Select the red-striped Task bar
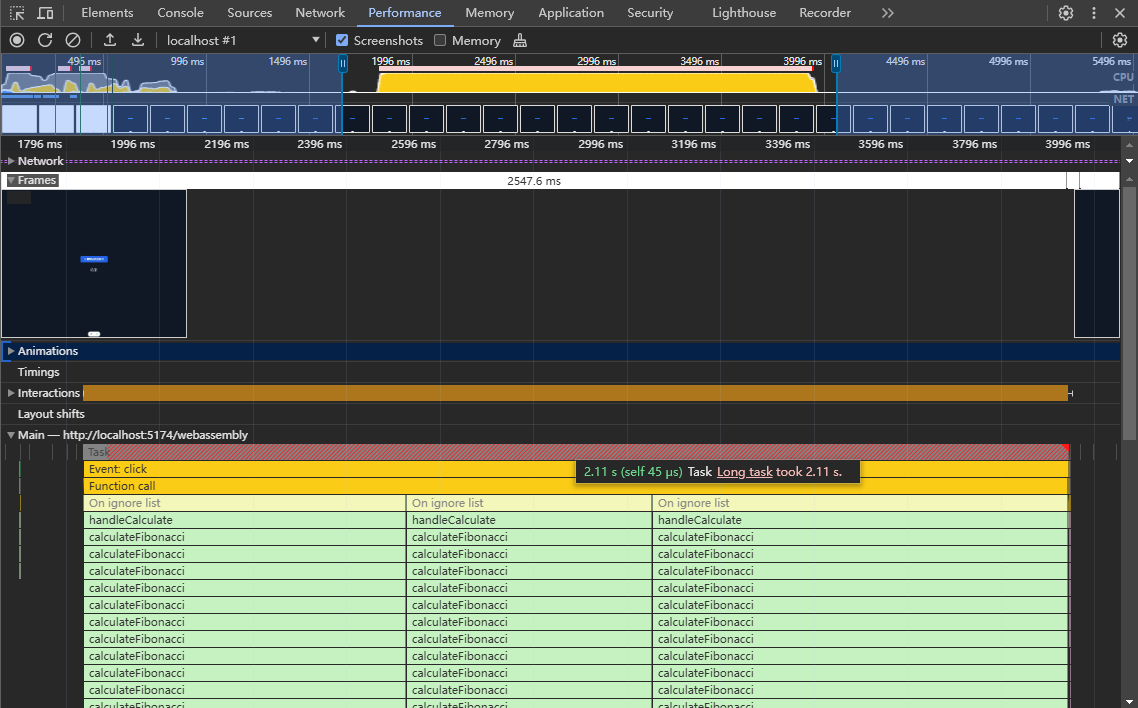The height and width of the screenshot is (708, 1138). [576, 452]
